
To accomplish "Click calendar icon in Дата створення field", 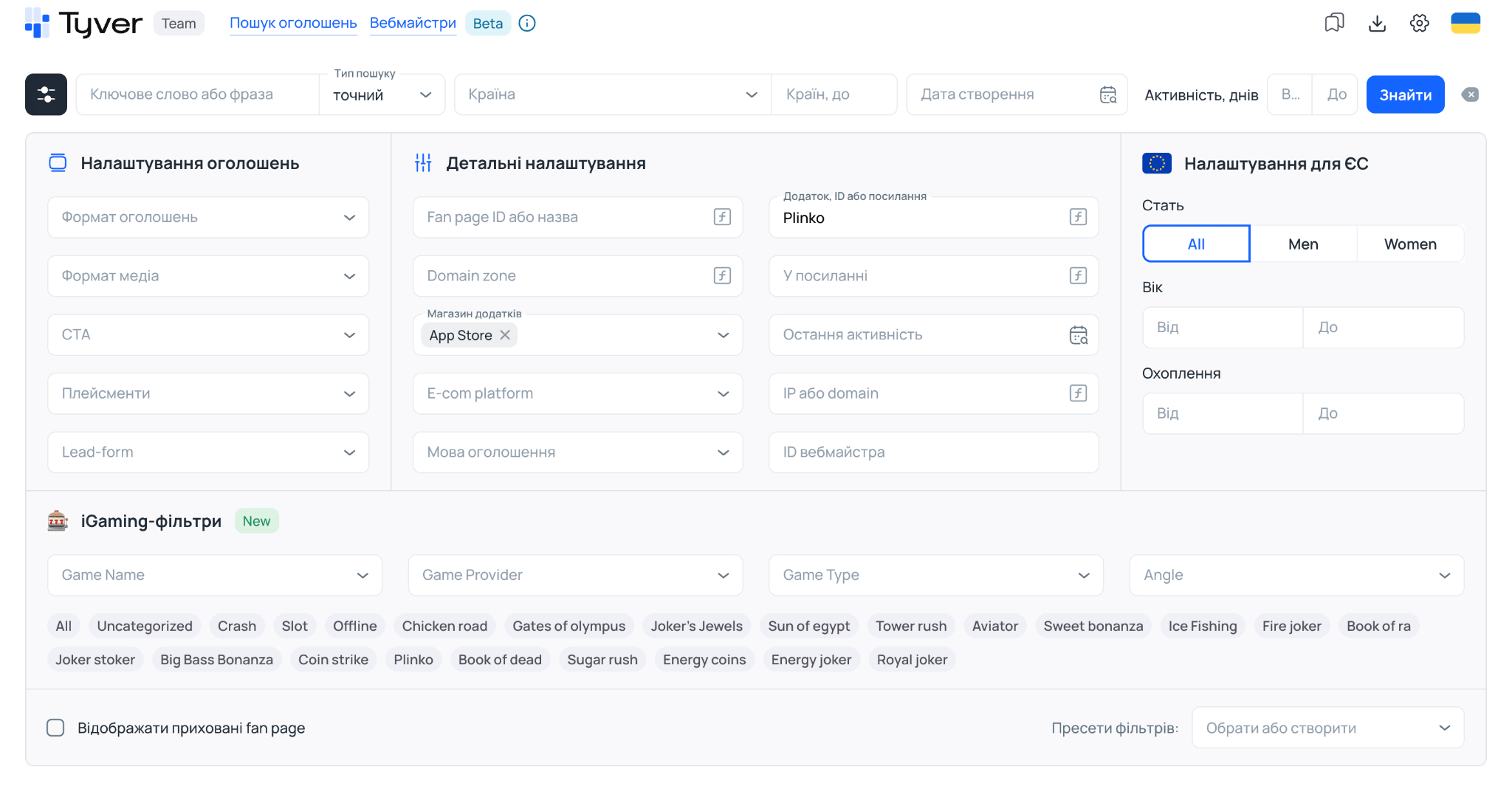I will click(x=1108, y=94).
